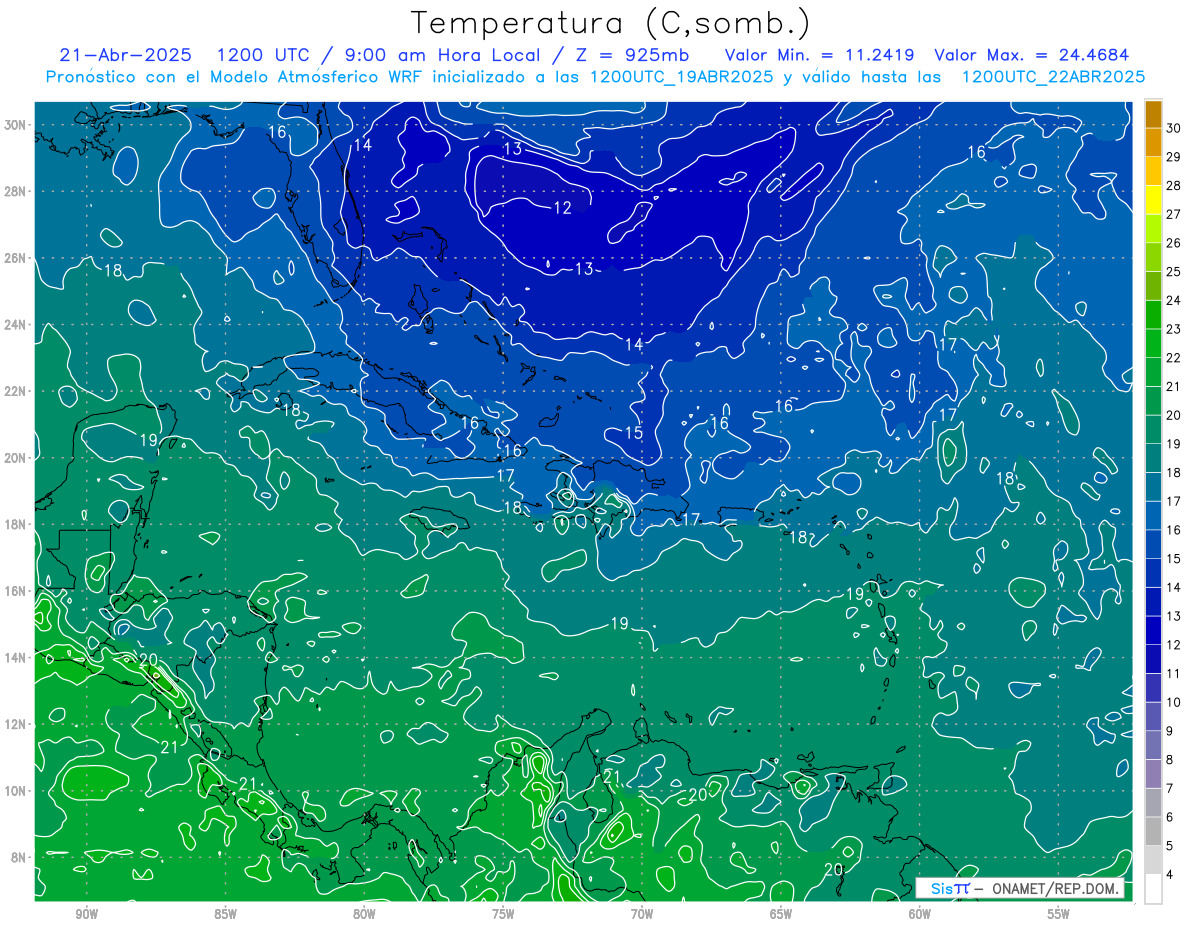Viewport: 1200px width, 927px height.
Task: Click the valid-until stamp "1200UTC_22ABR2025"
Action: [1053, 77]
